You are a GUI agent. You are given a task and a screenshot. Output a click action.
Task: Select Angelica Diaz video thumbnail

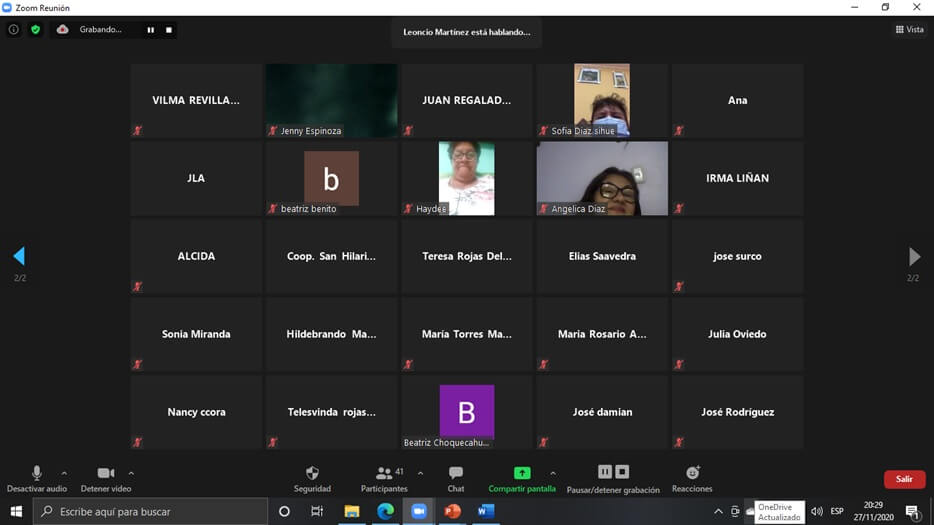click(602, 178)
